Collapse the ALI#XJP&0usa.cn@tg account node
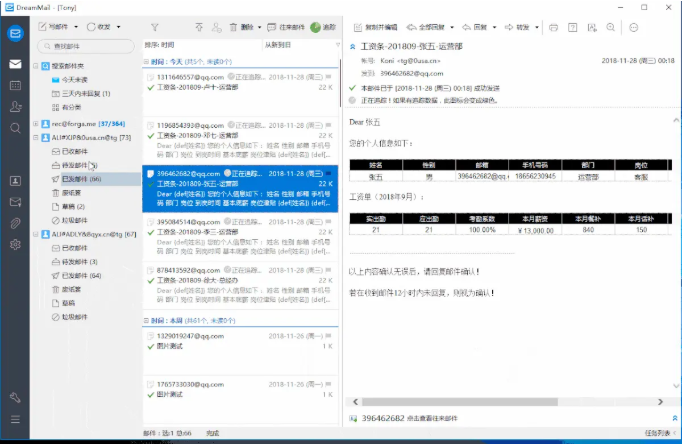Viewport: 682px width, 444px height. coord(36,137)
